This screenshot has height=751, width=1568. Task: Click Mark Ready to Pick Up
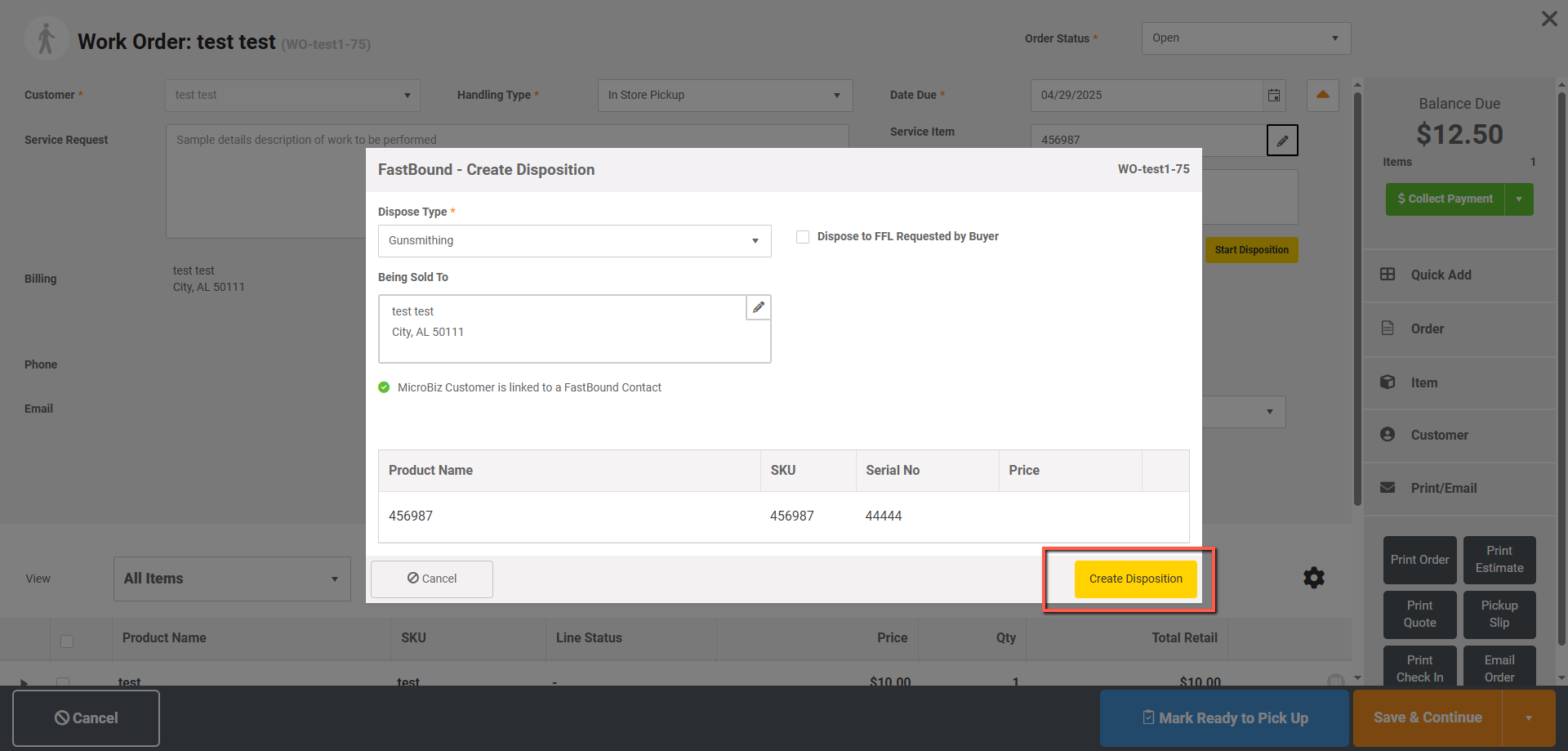(x=1224, y=717)
